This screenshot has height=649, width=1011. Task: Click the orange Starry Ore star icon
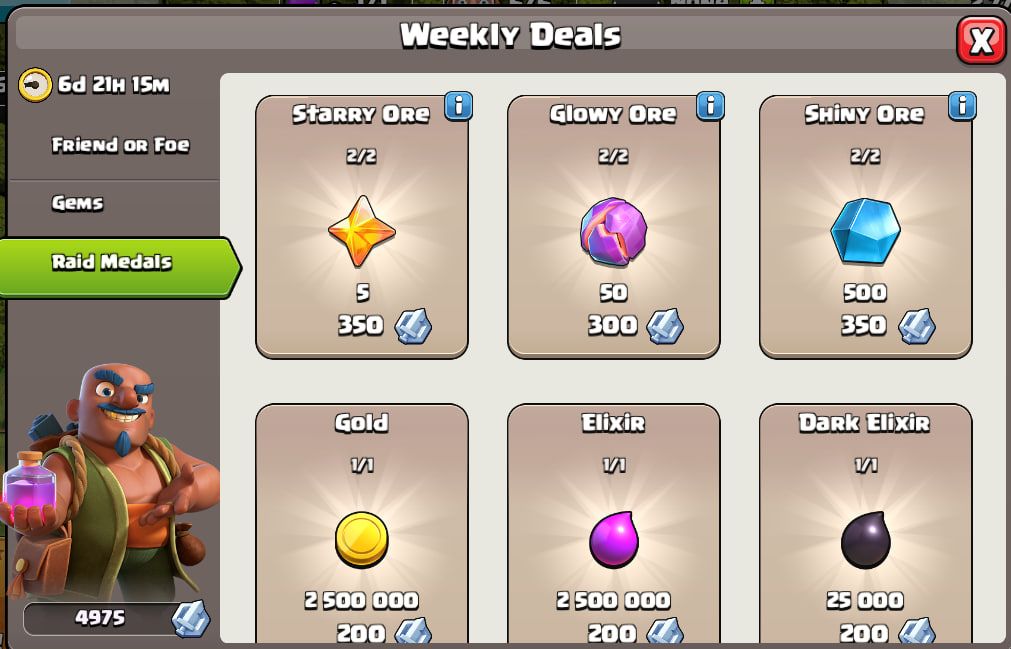click(x=362, y=231)
